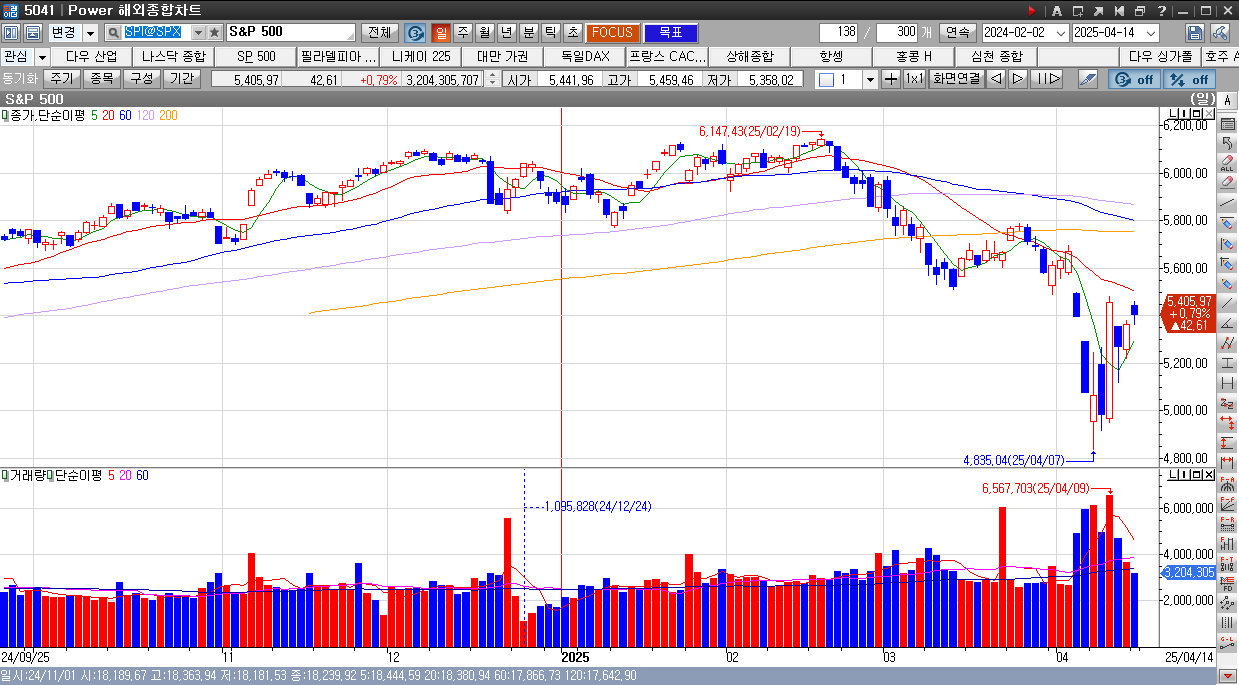The height and width of the screenshot is (685, 1239).
Task: Open the end date 2025-04-14 dropdown
Action: pos(1151,33)
